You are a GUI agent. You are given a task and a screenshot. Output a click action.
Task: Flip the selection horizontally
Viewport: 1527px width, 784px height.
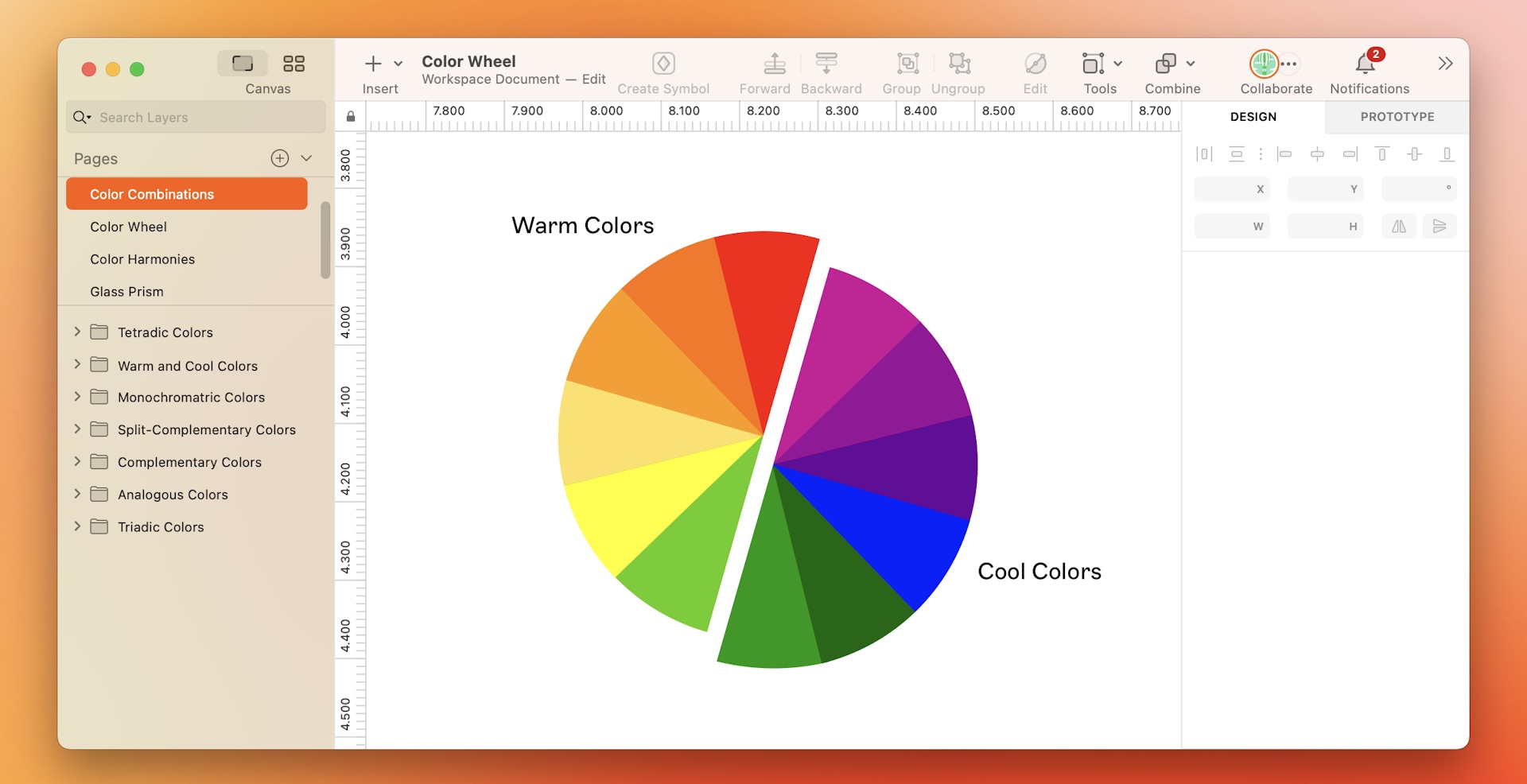[x=1398, y=226]
